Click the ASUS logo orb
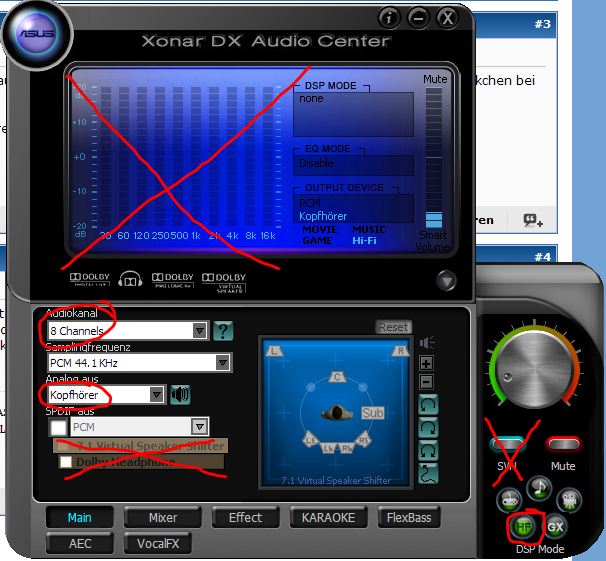Screen dimensions: 606x561 tap(37, 34)
